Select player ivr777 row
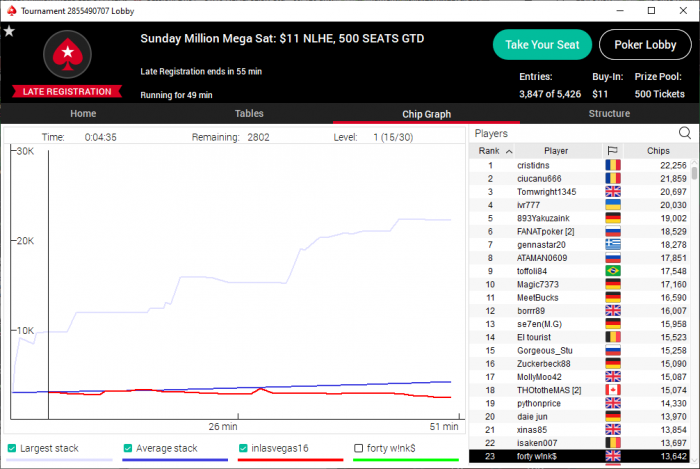The height and width of the screenshot is (469, 700). pos(579,205)
